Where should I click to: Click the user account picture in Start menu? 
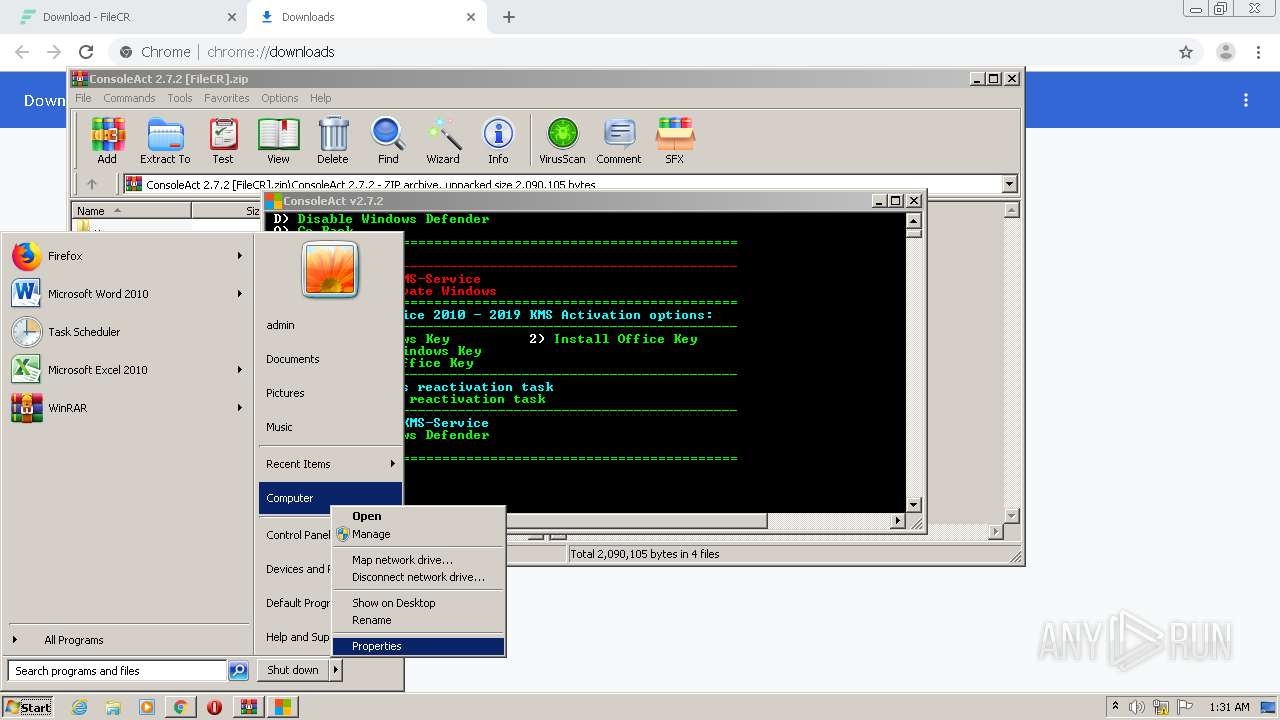330,269
